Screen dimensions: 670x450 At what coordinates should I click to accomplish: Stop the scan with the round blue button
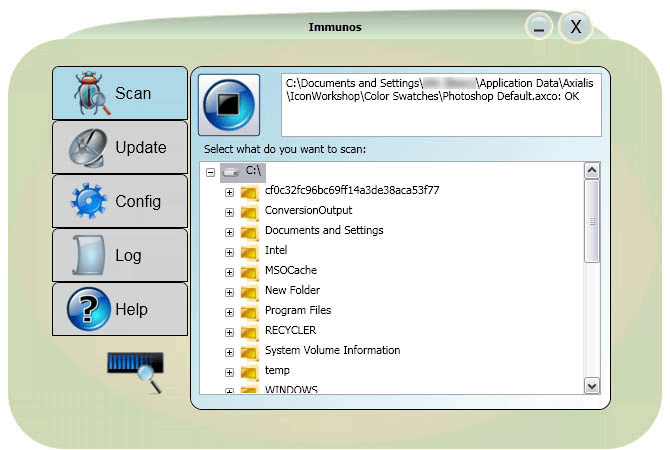click(229, 105)
